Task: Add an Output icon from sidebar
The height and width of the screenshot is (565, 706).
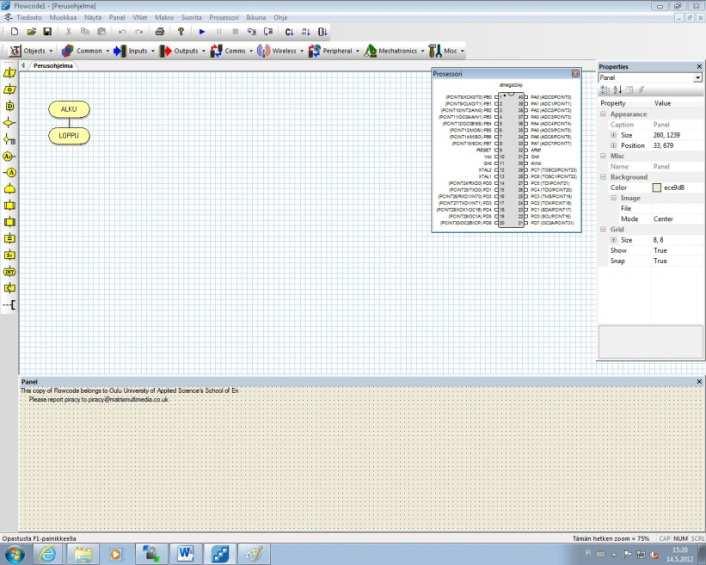Action: 9,90
